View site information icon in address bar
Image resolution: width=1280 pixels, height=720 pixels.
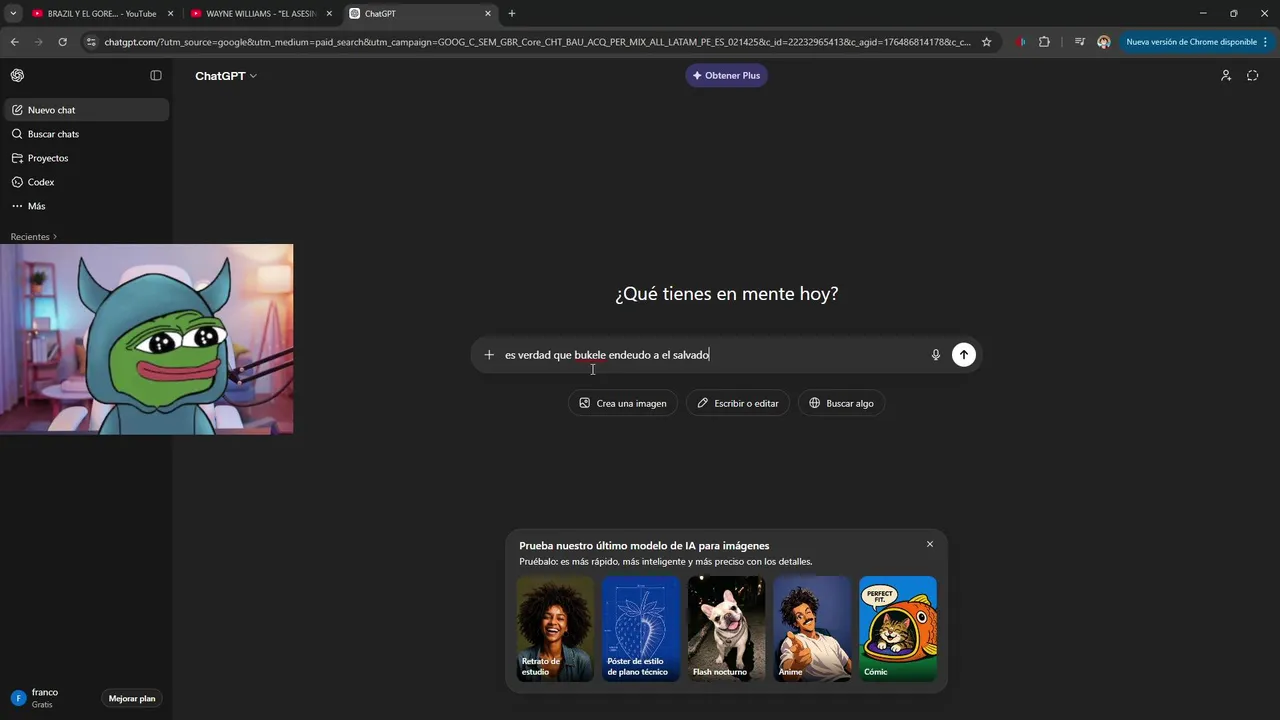(x=91, y=42)
